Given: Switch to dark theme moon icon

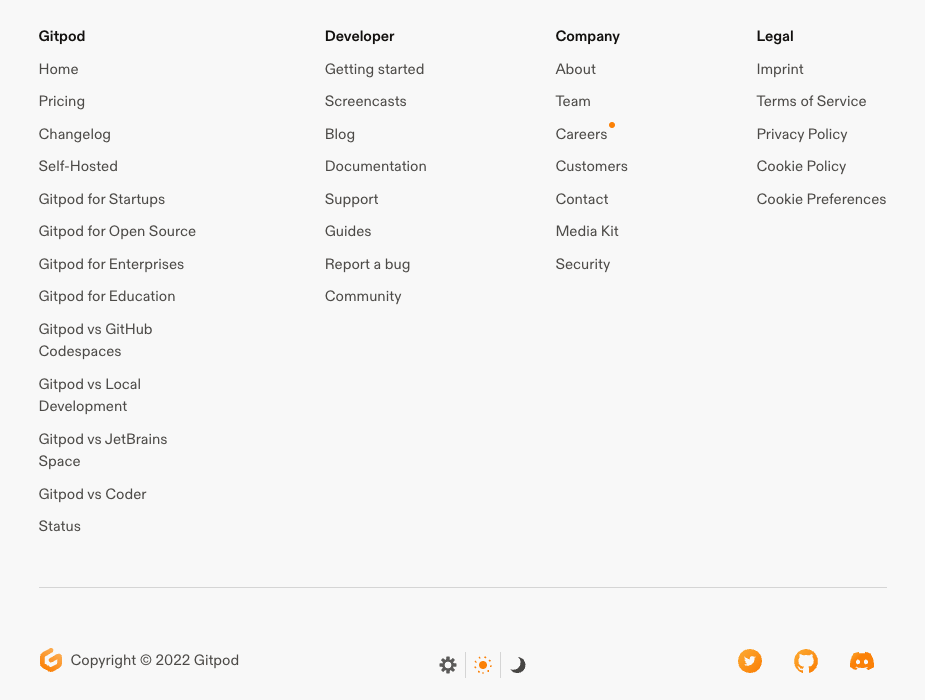Looking at the screenshot, I should pos(518,665).
